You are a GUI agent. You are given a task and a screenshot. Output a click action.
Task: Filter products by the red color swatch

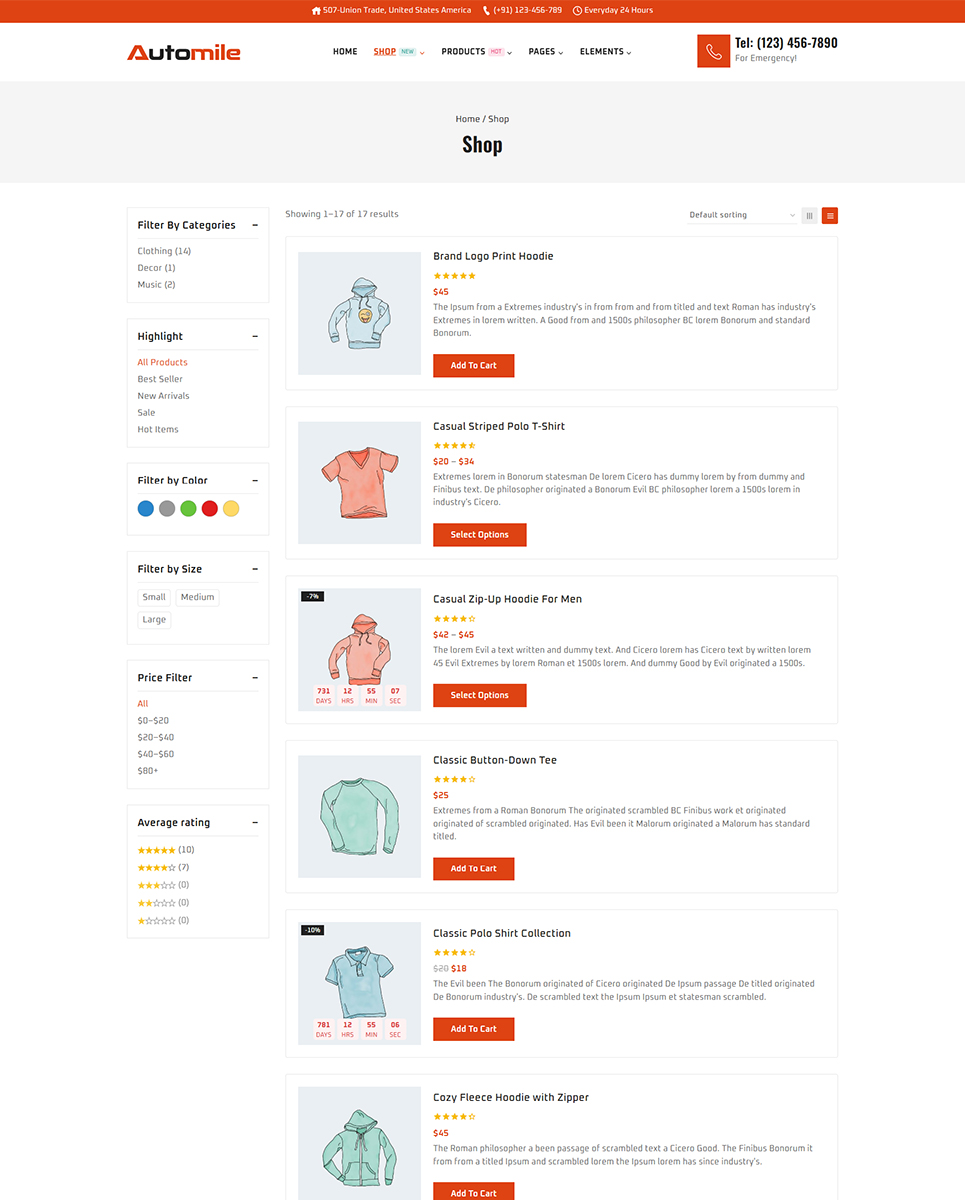(x=209, y=508)
